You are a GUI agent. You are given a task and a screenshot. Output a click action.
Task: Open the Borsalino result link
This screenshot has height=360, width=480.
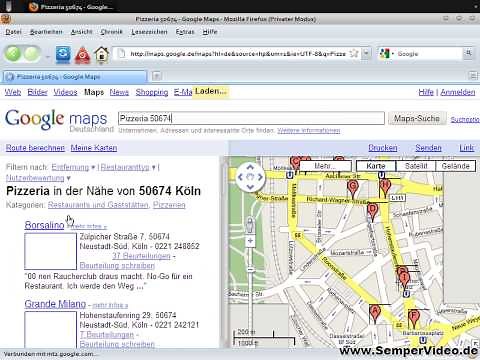point(44,225)
